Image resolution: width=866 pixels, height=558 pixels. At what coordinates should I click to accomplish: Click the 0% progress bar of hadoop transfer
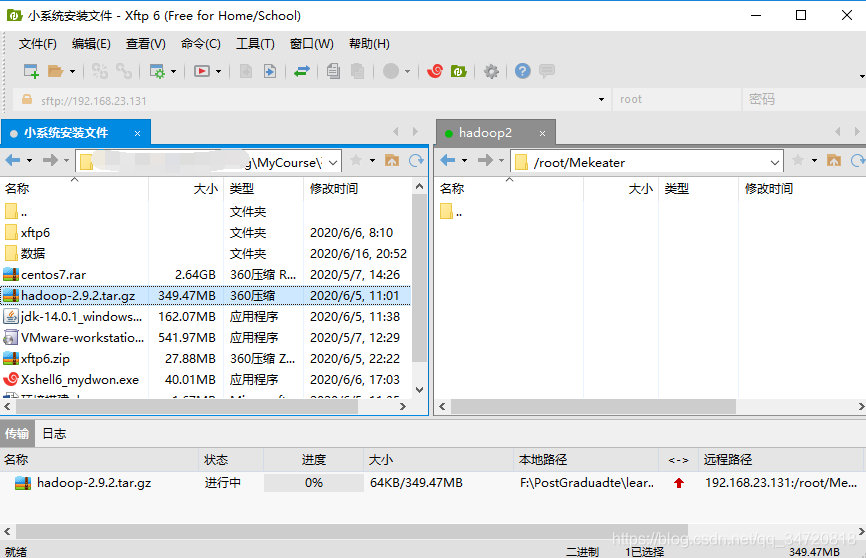point(314,483)
